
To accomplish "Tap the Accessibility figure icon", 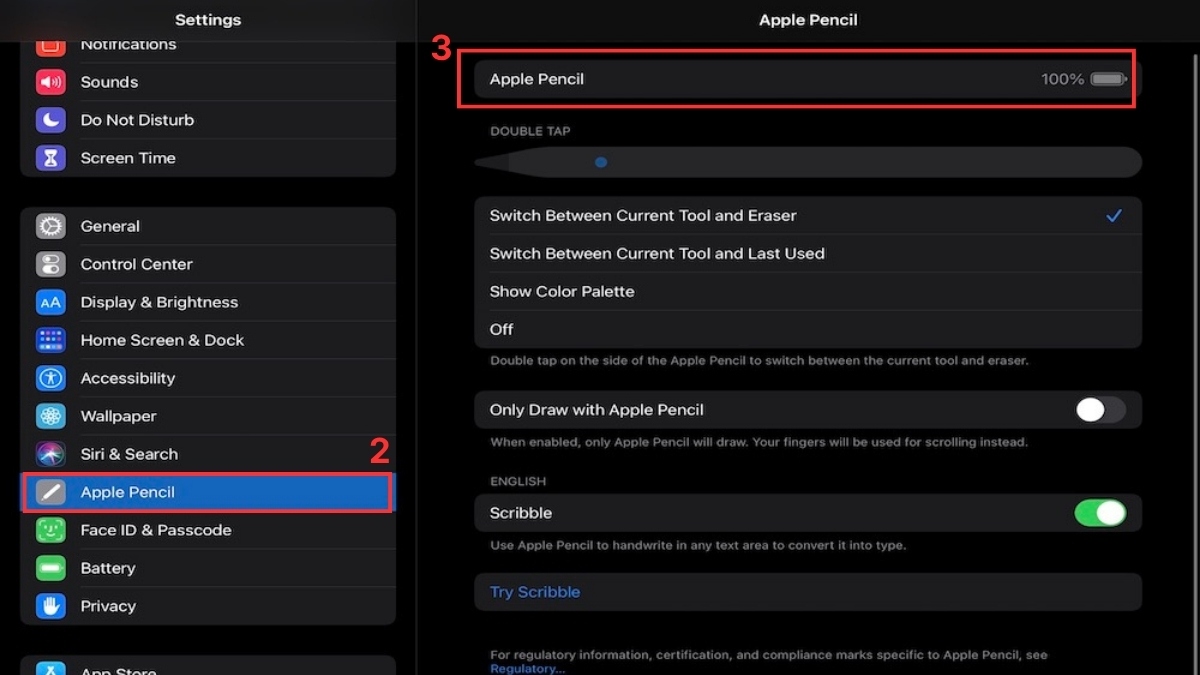I will click(51, 378).
